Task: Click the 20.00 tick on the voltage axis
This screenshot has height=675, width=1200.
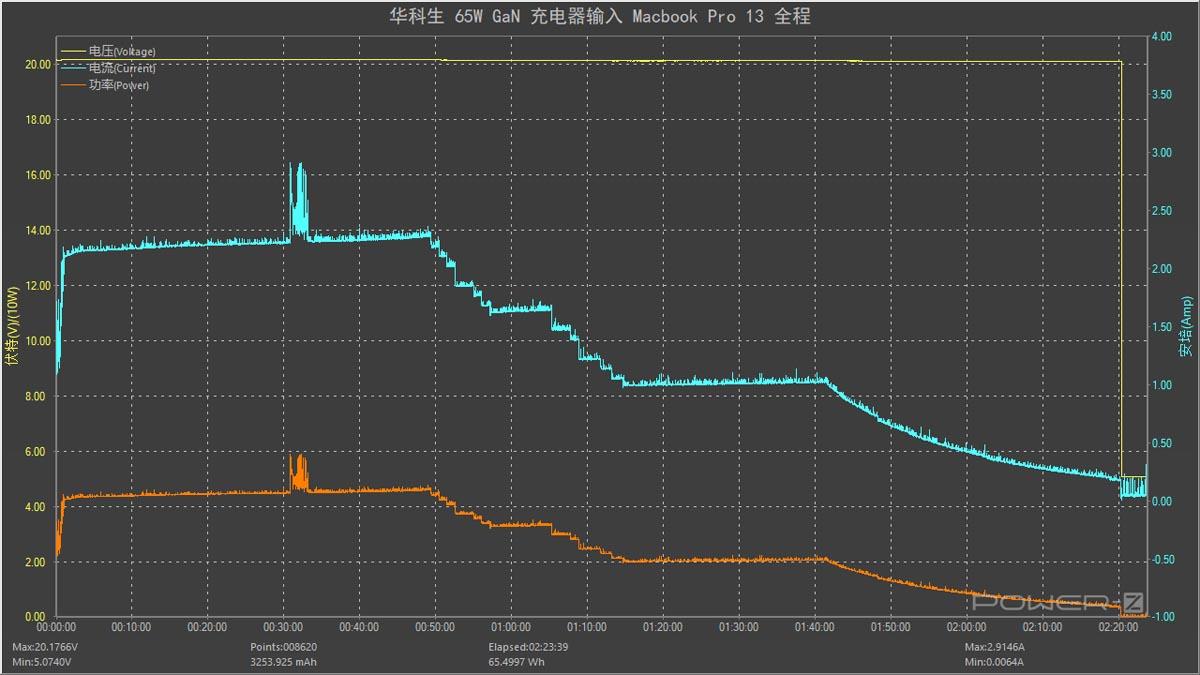Action: 36,64
